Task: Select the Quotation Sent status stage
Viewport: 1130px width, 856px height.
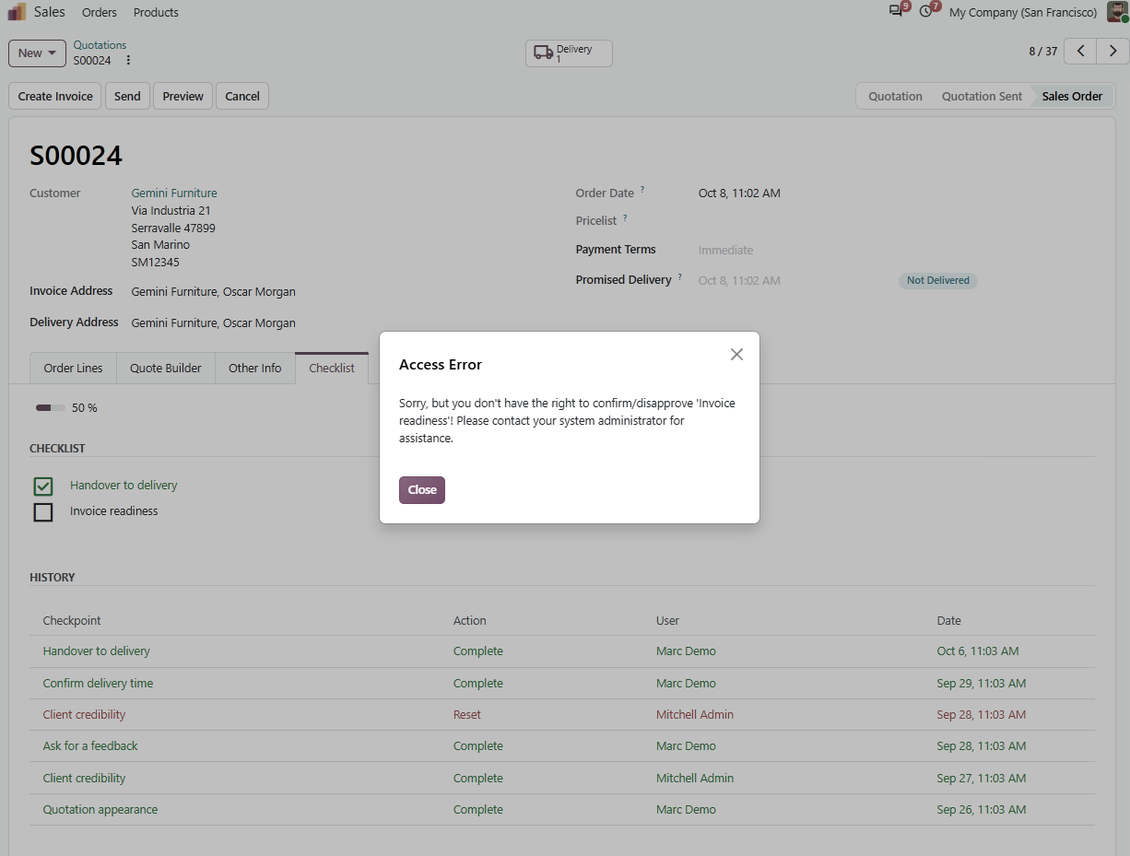Action: click(x=982, y=96)
